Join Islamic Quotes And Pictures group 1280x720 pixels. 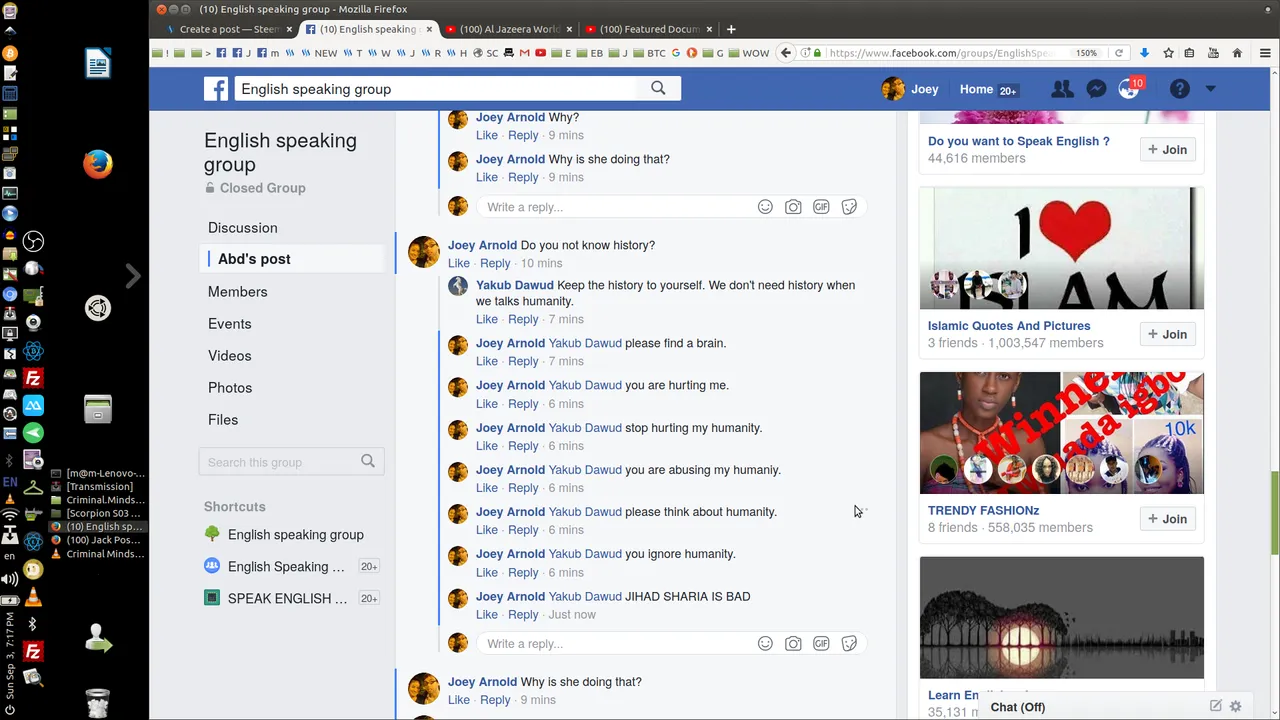(x=1167, y=334)
